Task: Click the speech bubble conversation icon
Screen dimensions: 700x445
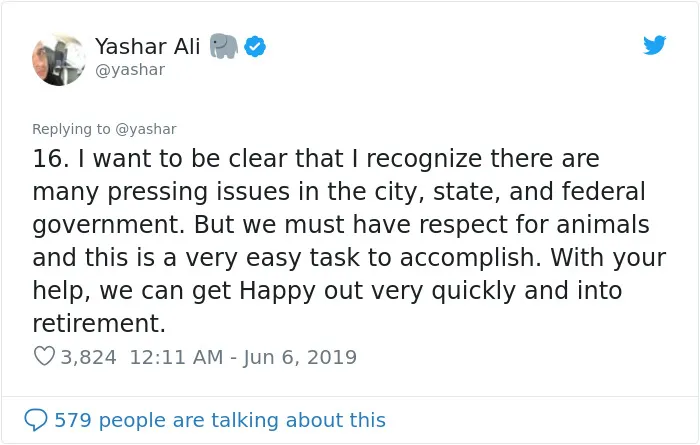Action: coord(36,420)
